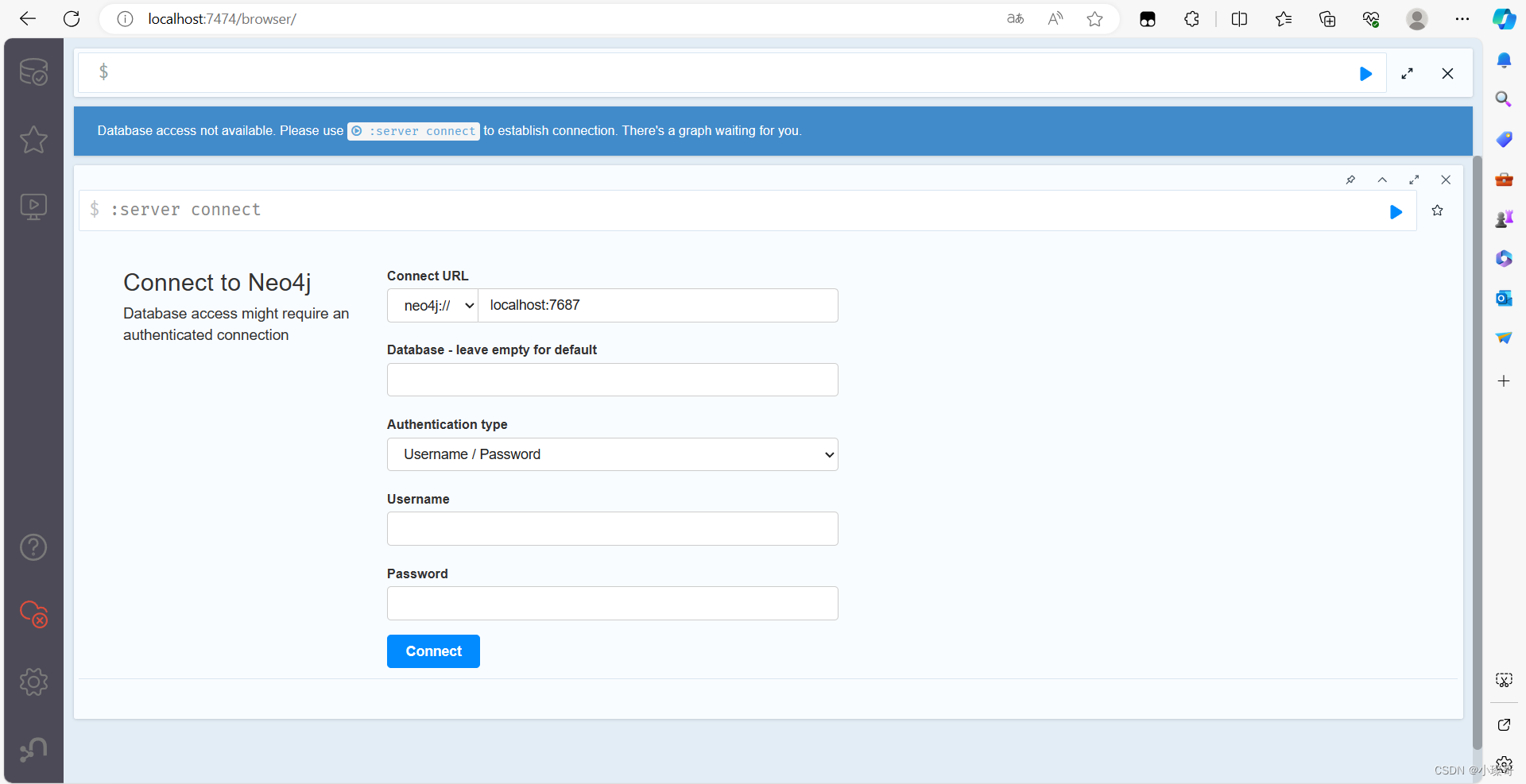This screenshot has width=1526, height=784.
Task: Open notifications bell in Edge sidebar
Action: tap(1504, 60)
